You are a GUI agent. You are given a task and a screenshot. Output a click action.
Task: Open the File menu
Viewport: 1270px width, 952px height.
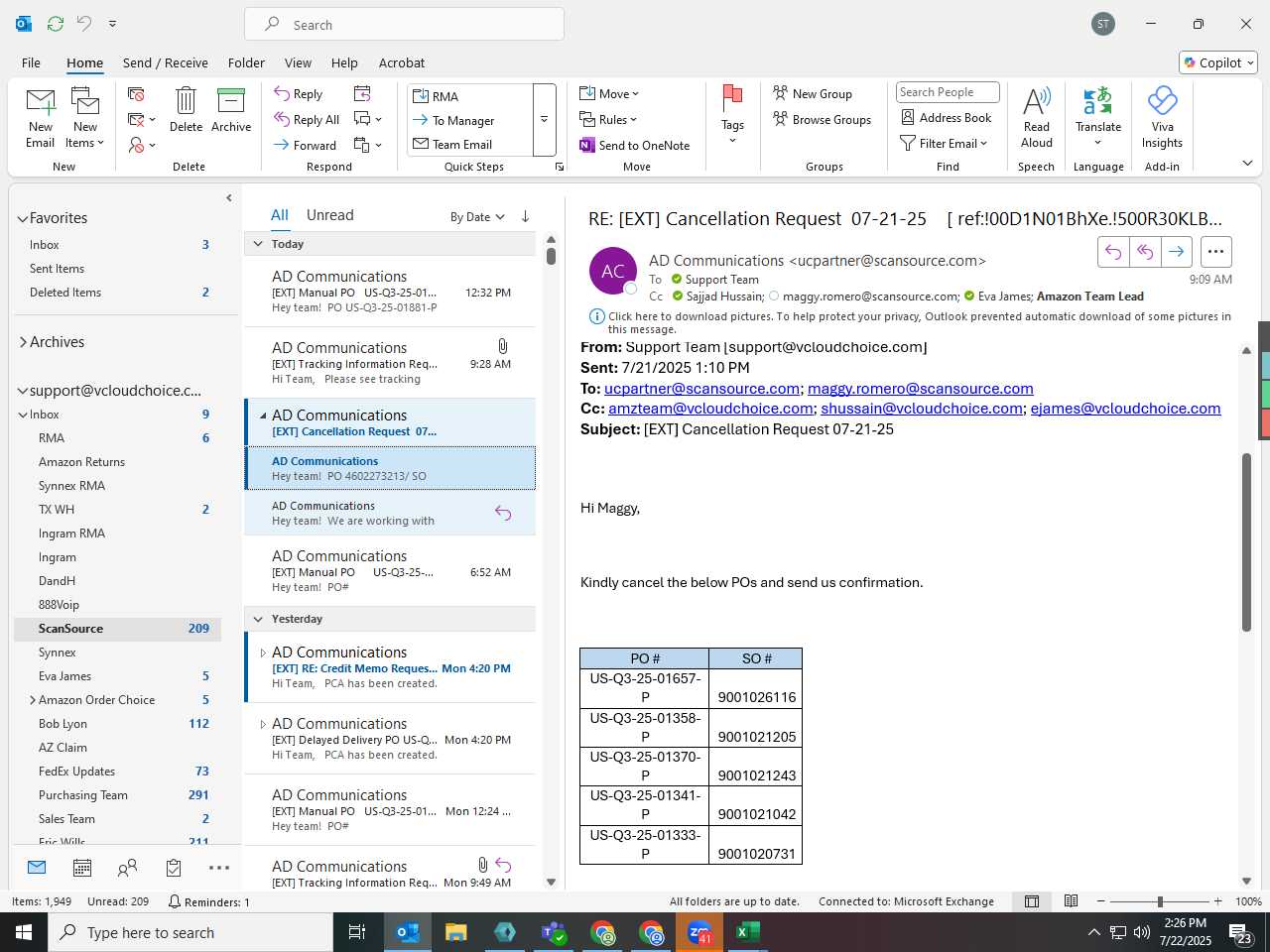[x=31, y=62]
